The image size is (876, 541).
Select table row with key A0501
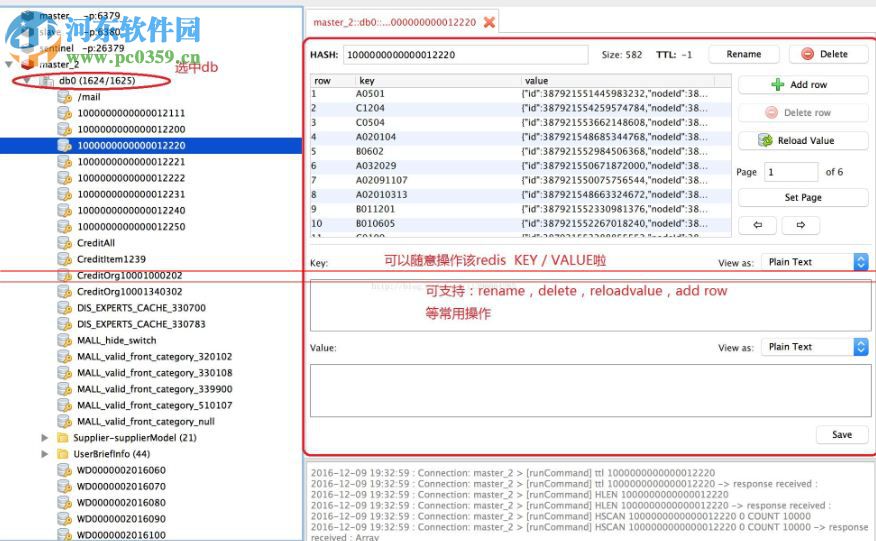point(521,94)
